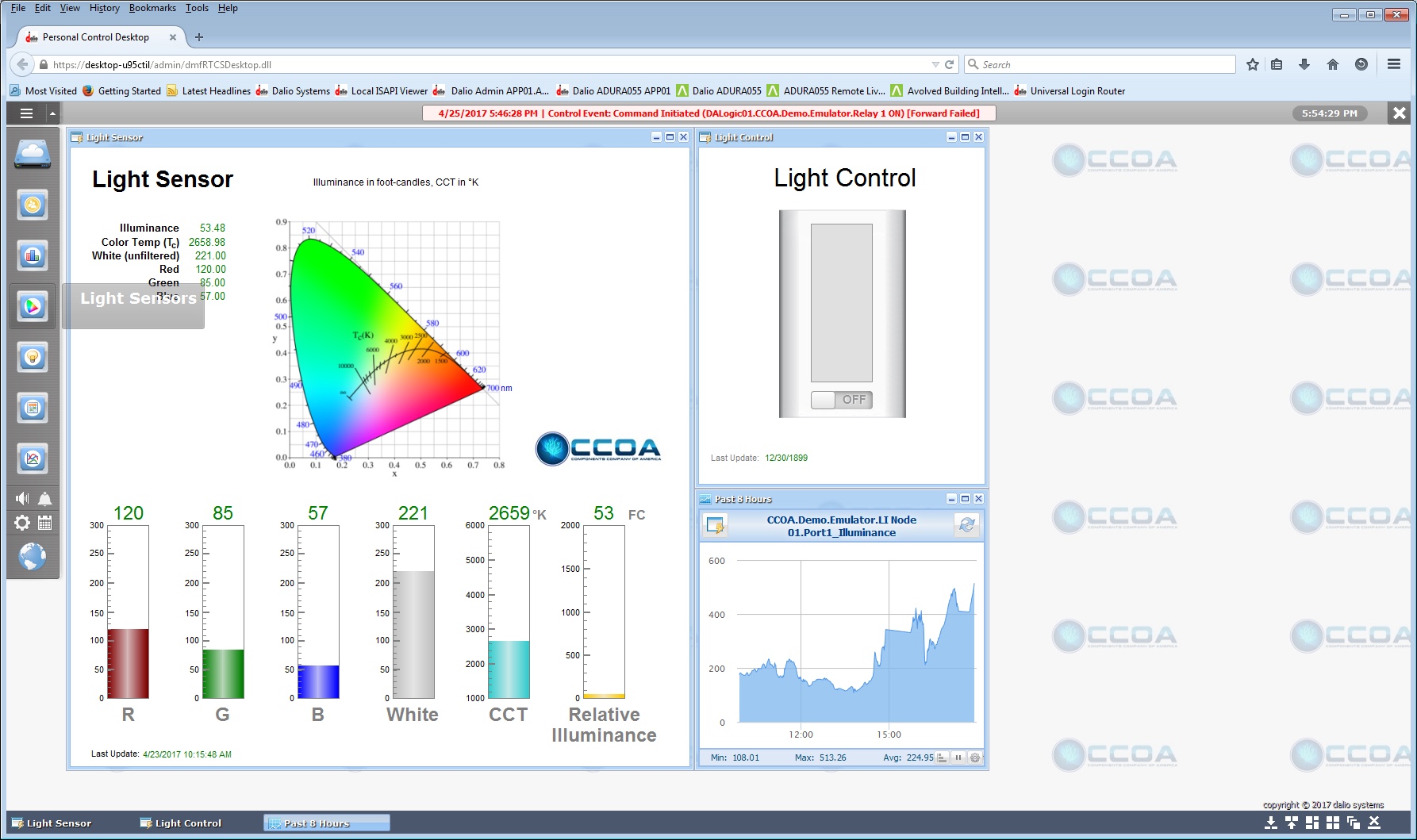This screenshot has height=840, width=1417.
Task: Open the Tools menu
Action: (197, 8)
